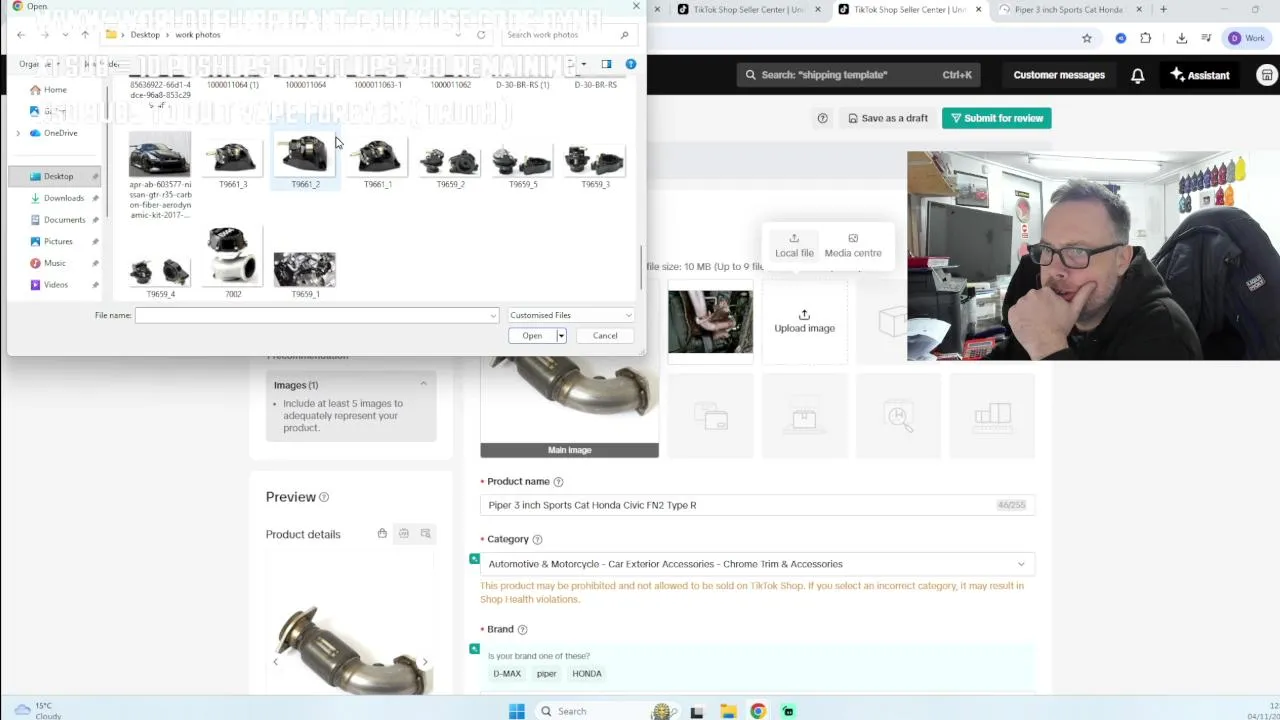Open Videos in the navigation pane
This screenshot has width=1280, height=720.
[55, 285]
